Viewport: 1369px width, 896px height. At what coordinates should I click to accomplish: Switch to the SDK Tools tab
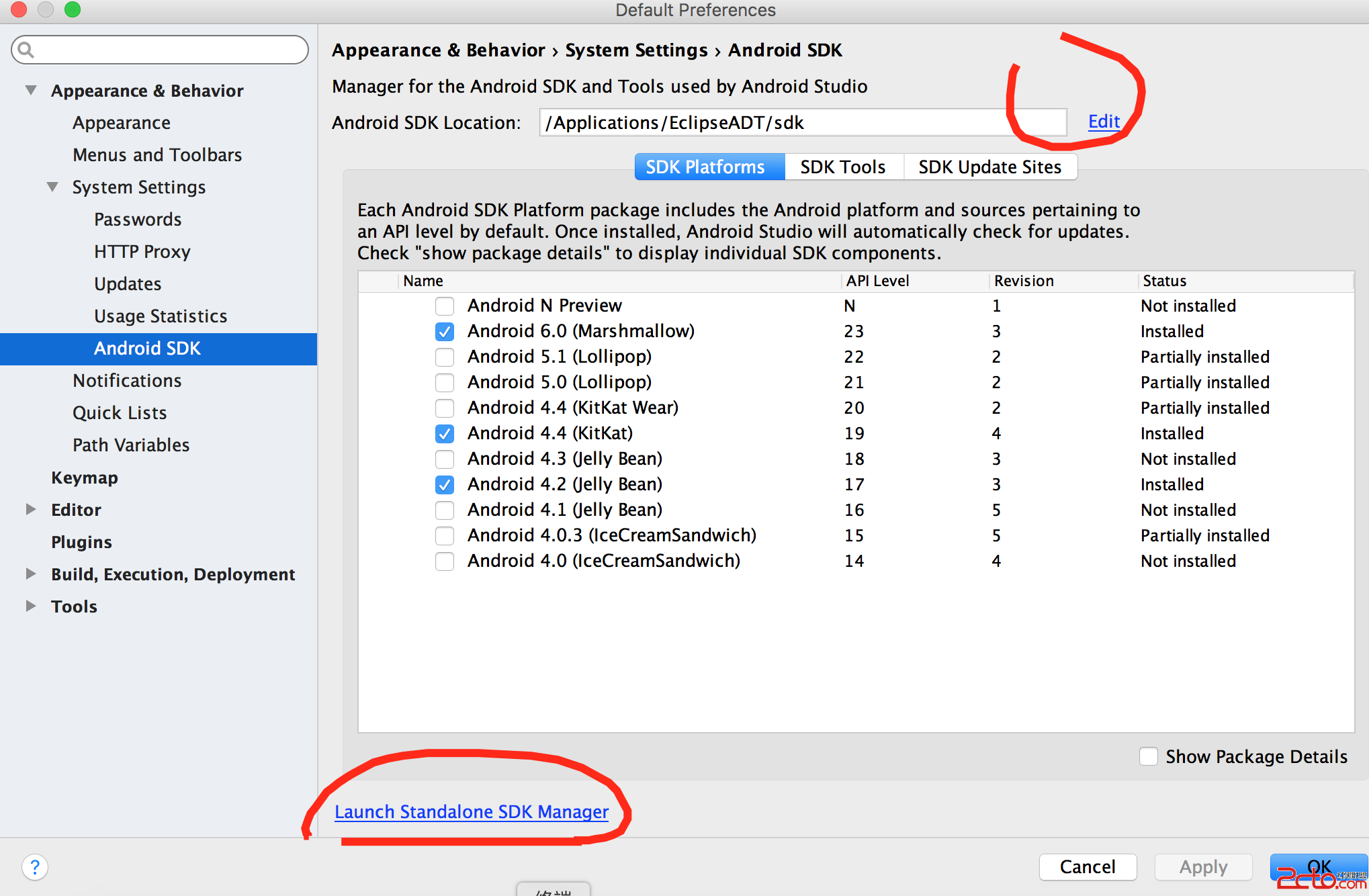click(x=842, y=167)
